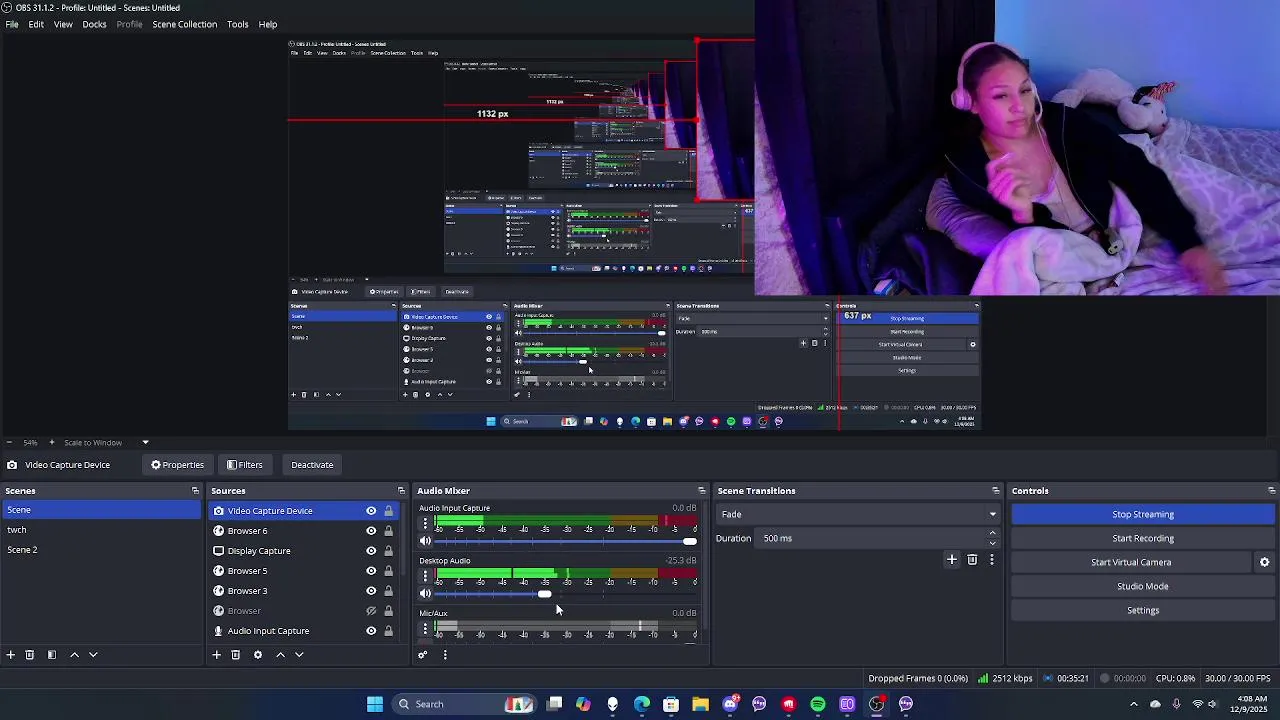Image resolution: width=1280 pixels, height=720 pixels.
Task: Toggle lock on Browser 5 source
Action: pyautogui.click(x=389, y=571)
